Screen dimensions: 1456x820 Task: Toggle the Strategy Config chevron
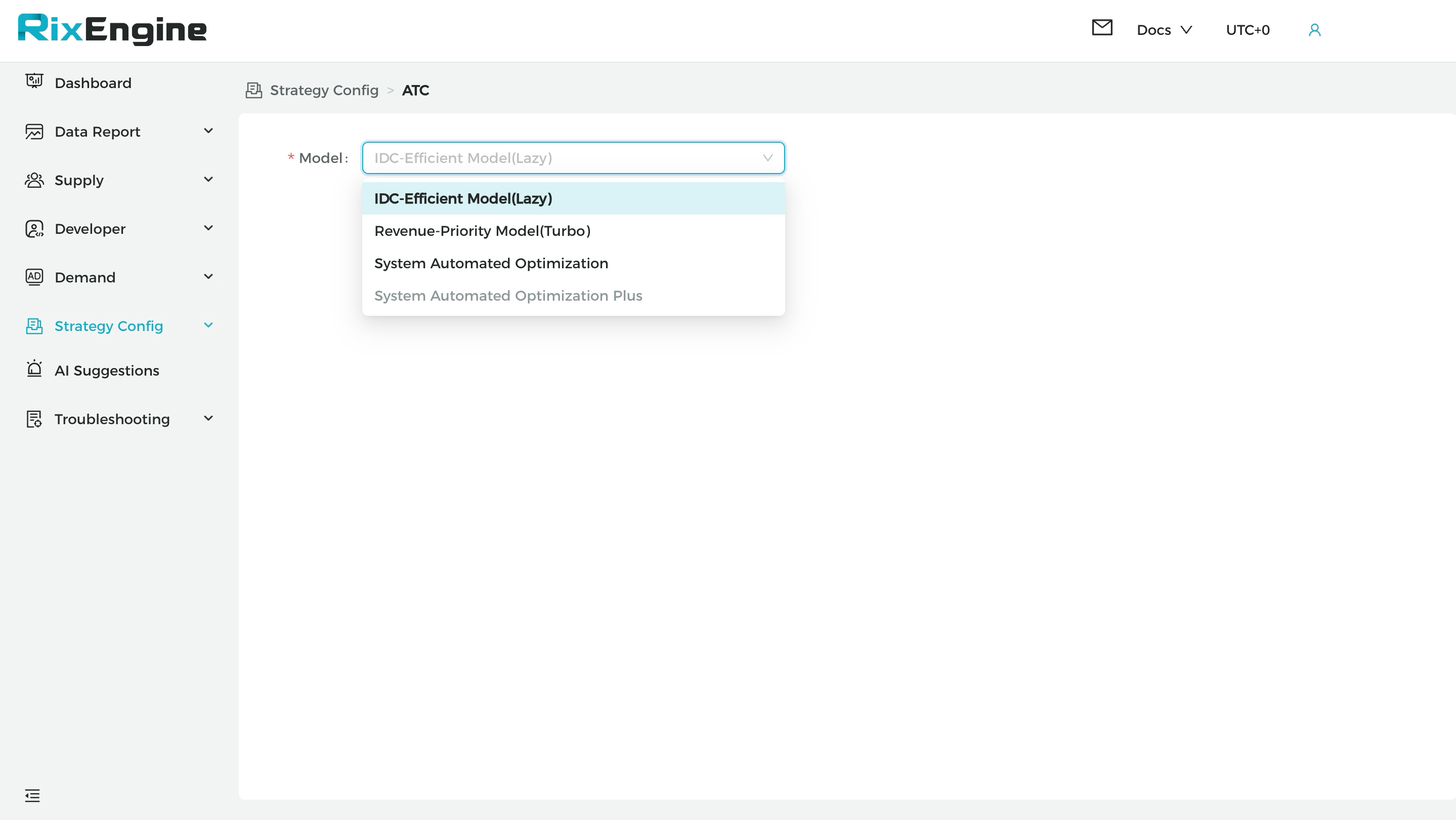pos(208,326)
